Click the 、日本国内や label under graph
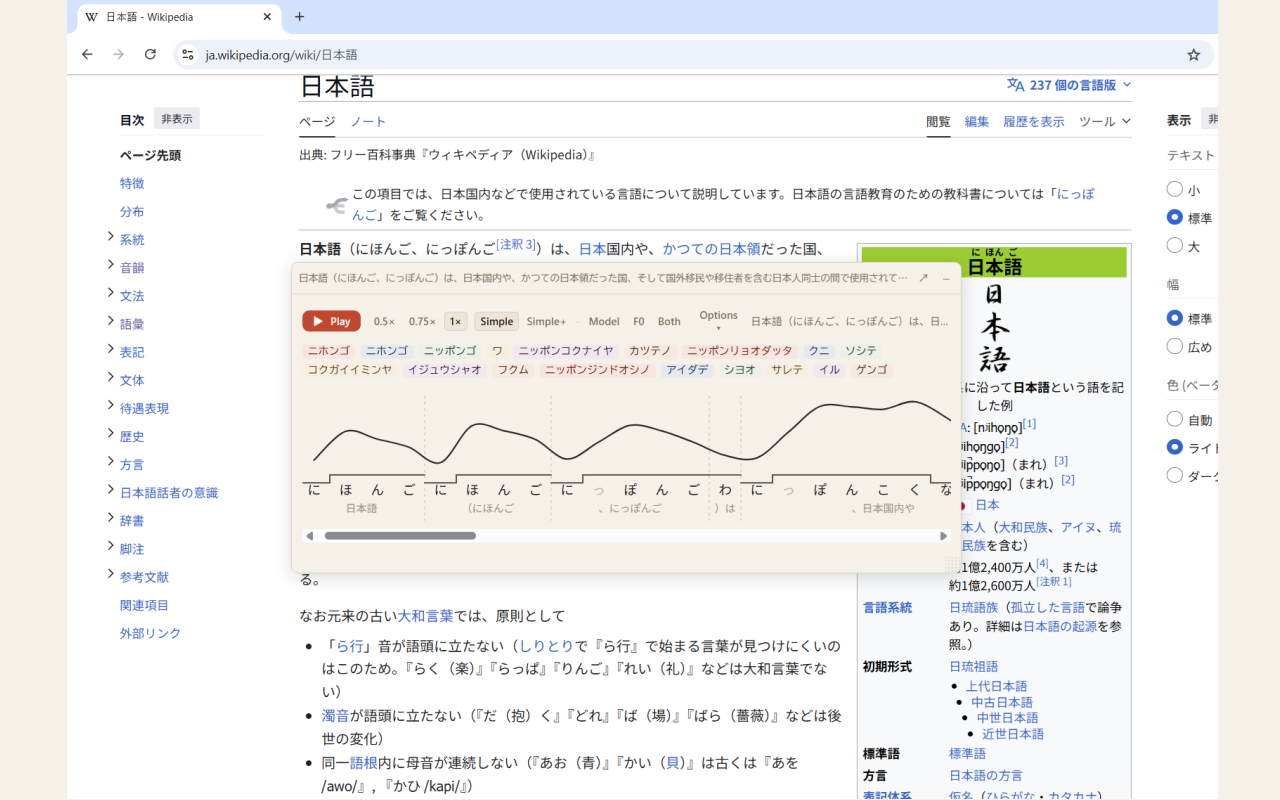The width and height of the screenshot is (1280, 800). point(882,509)
